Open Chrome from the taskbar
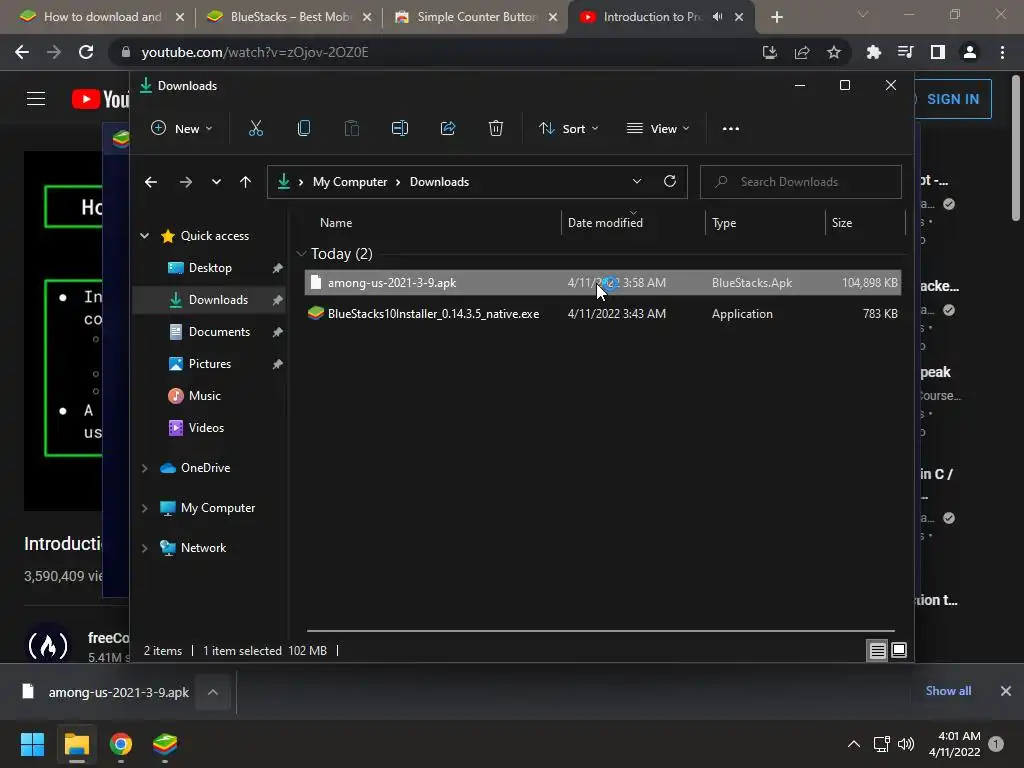 [121, 744]
